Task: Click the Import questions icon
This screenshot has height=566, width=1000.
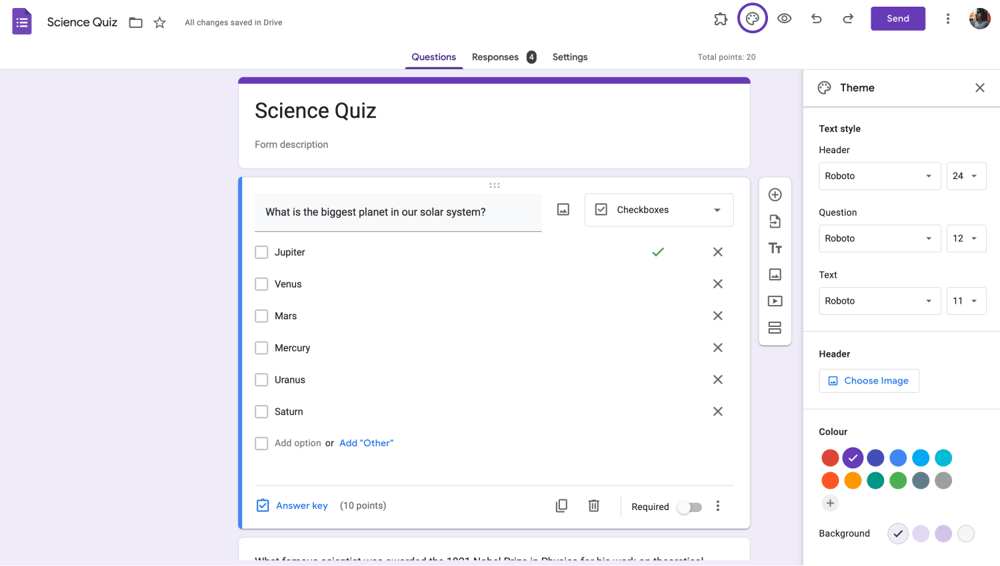Action: click(x=775, y=222)
